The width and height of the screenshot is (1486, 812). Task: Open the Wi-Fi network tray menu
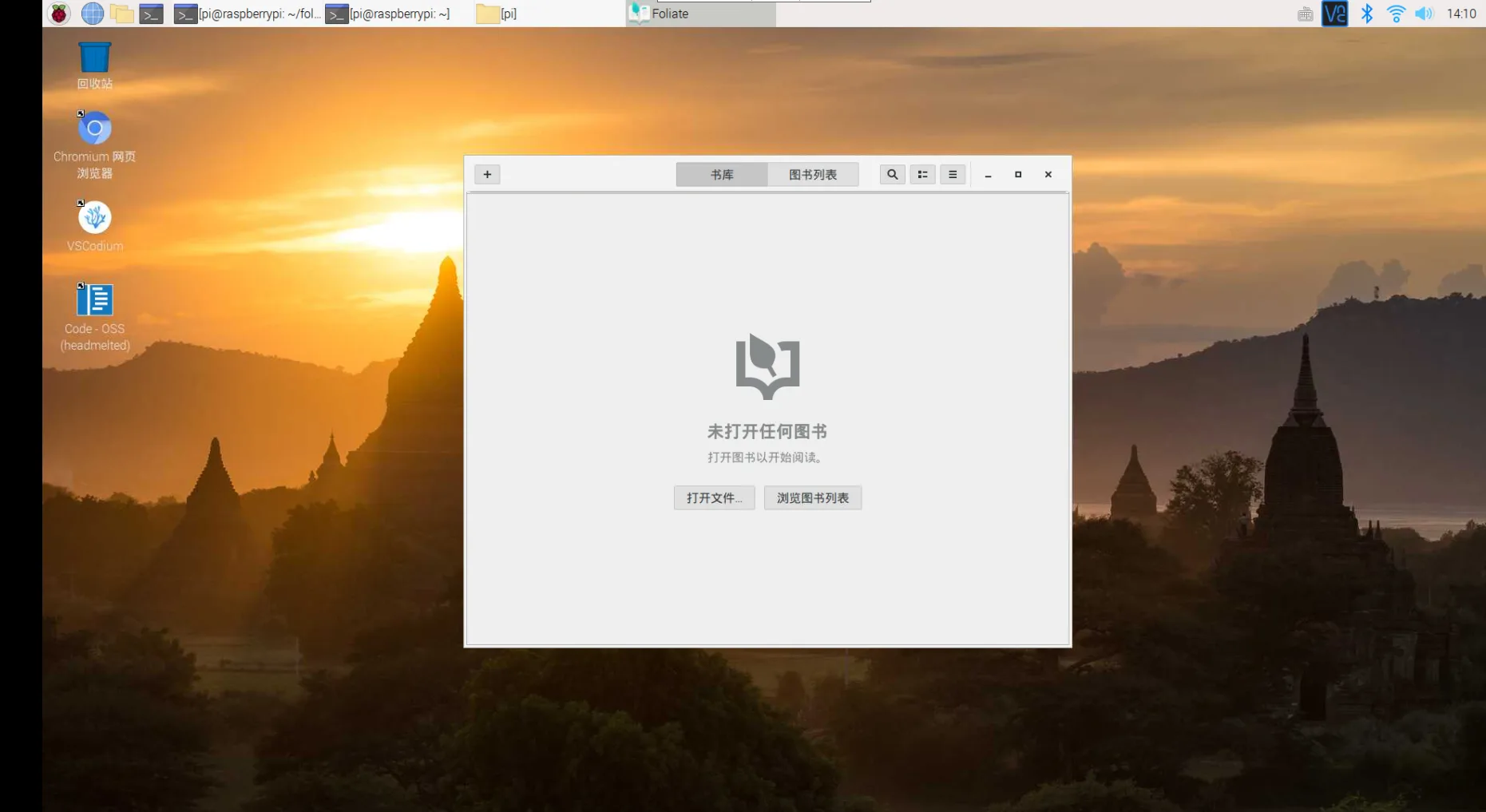[x=1396, y=14]
